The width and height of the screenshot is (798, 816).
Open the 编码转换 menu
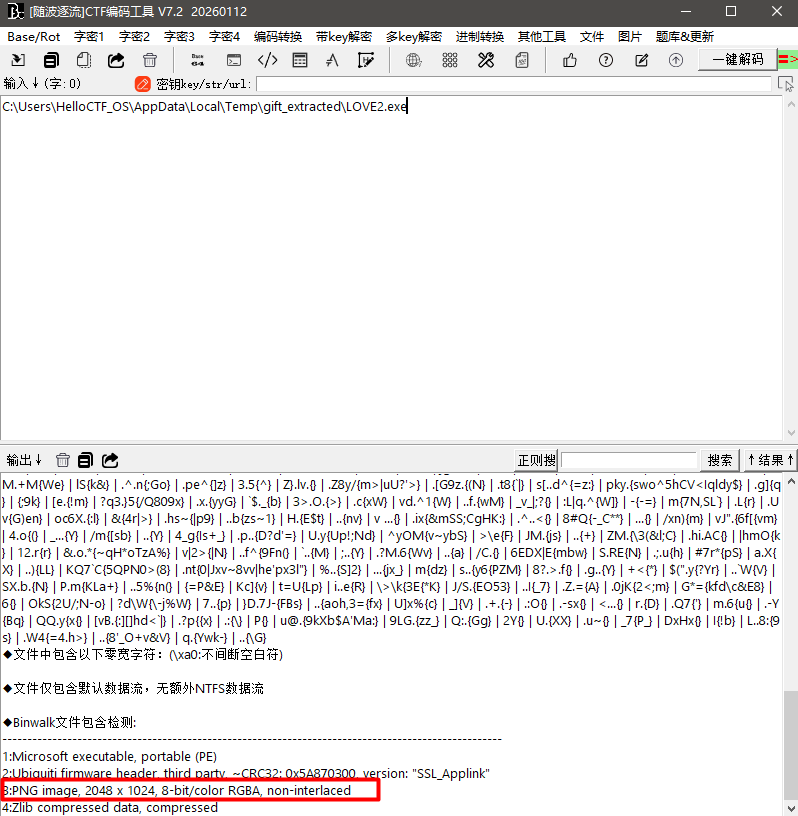[278, 36]
